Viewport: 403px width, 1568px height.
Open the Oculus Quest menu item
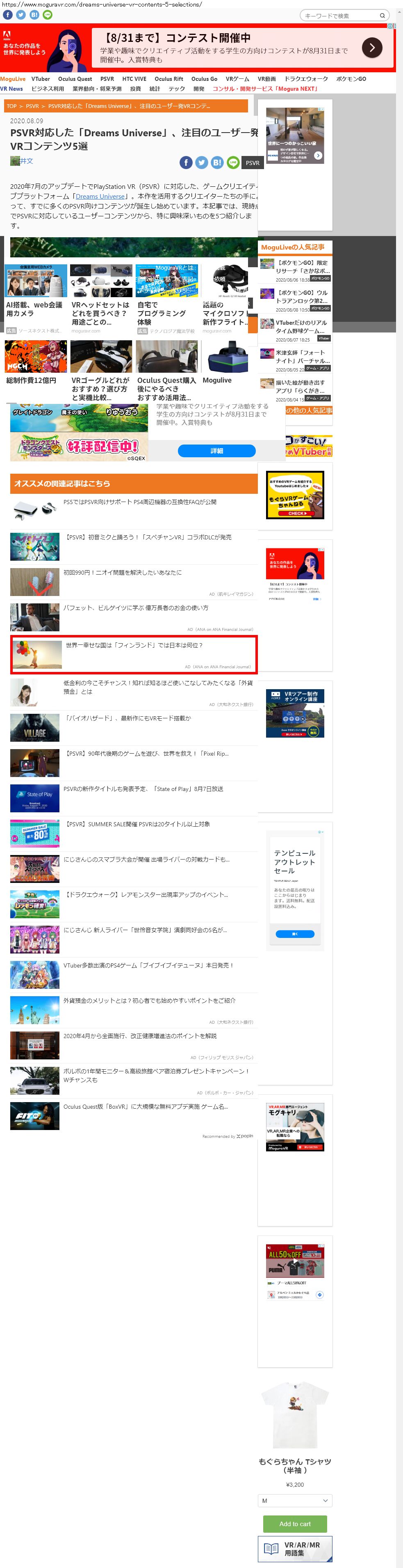(75, 79)
